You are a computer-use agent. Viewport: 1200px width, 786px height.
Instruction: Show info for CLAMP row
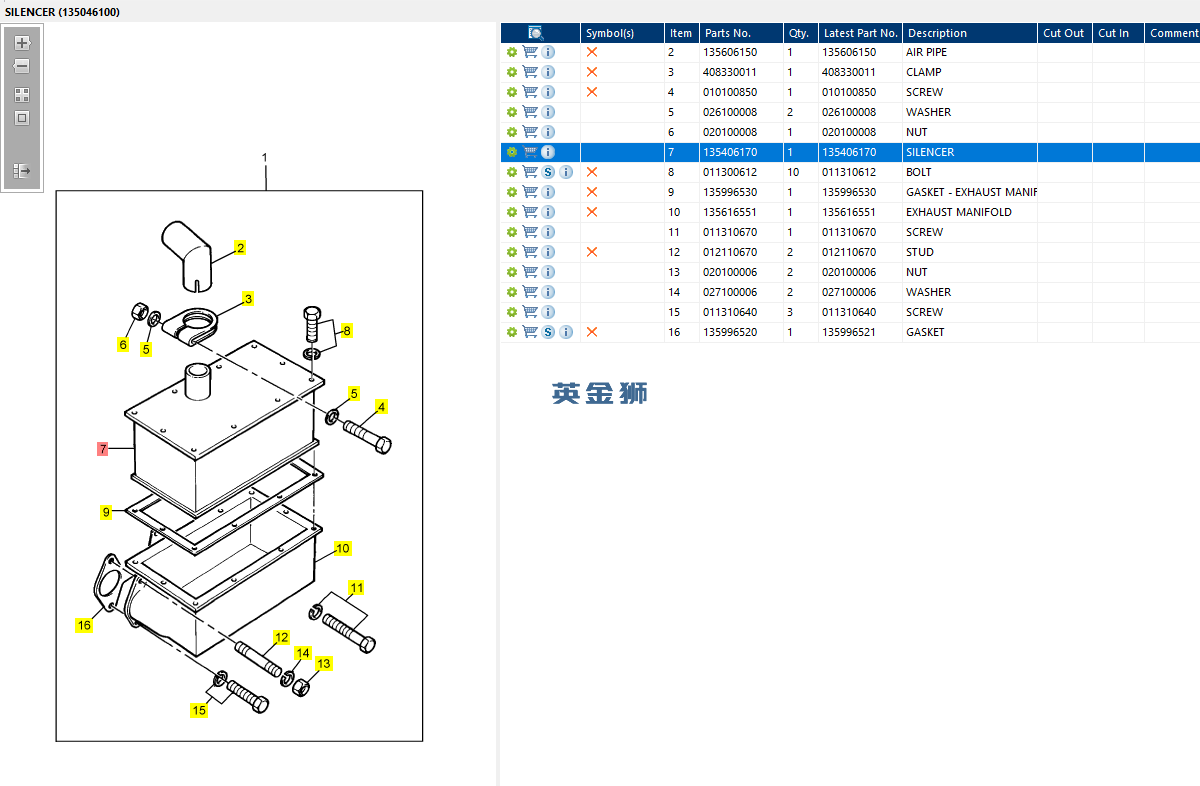[548, 72]
